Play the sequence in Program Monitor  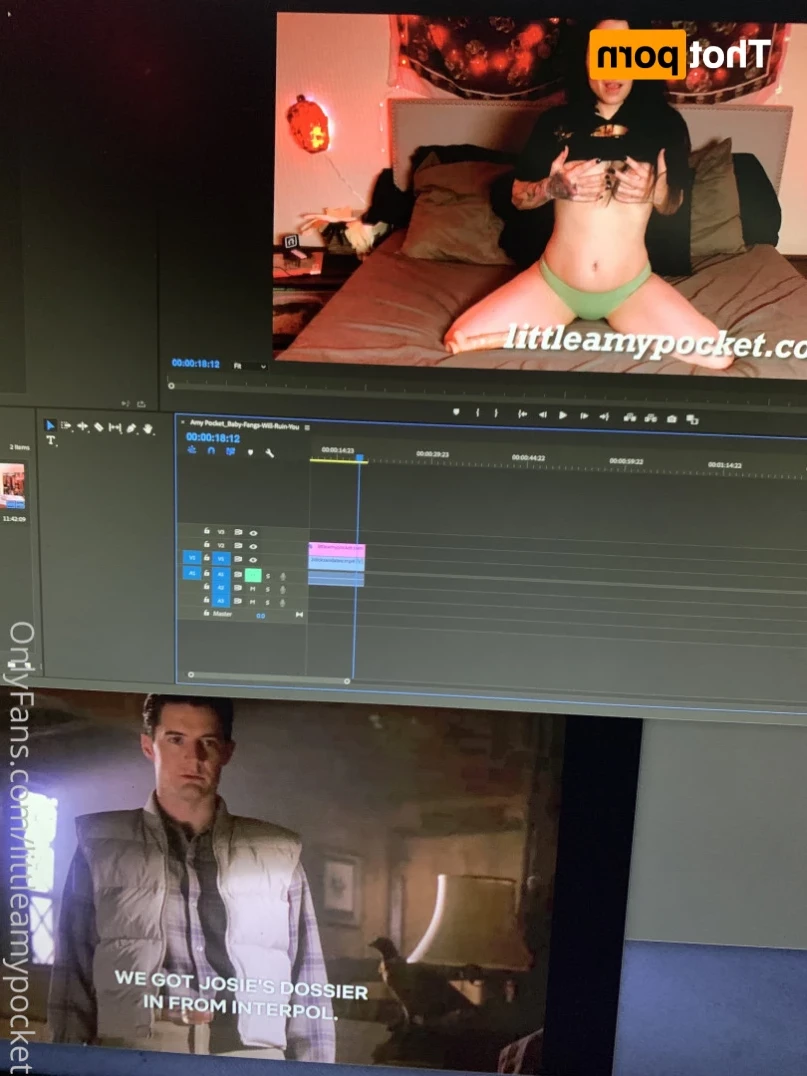point(563,415)
